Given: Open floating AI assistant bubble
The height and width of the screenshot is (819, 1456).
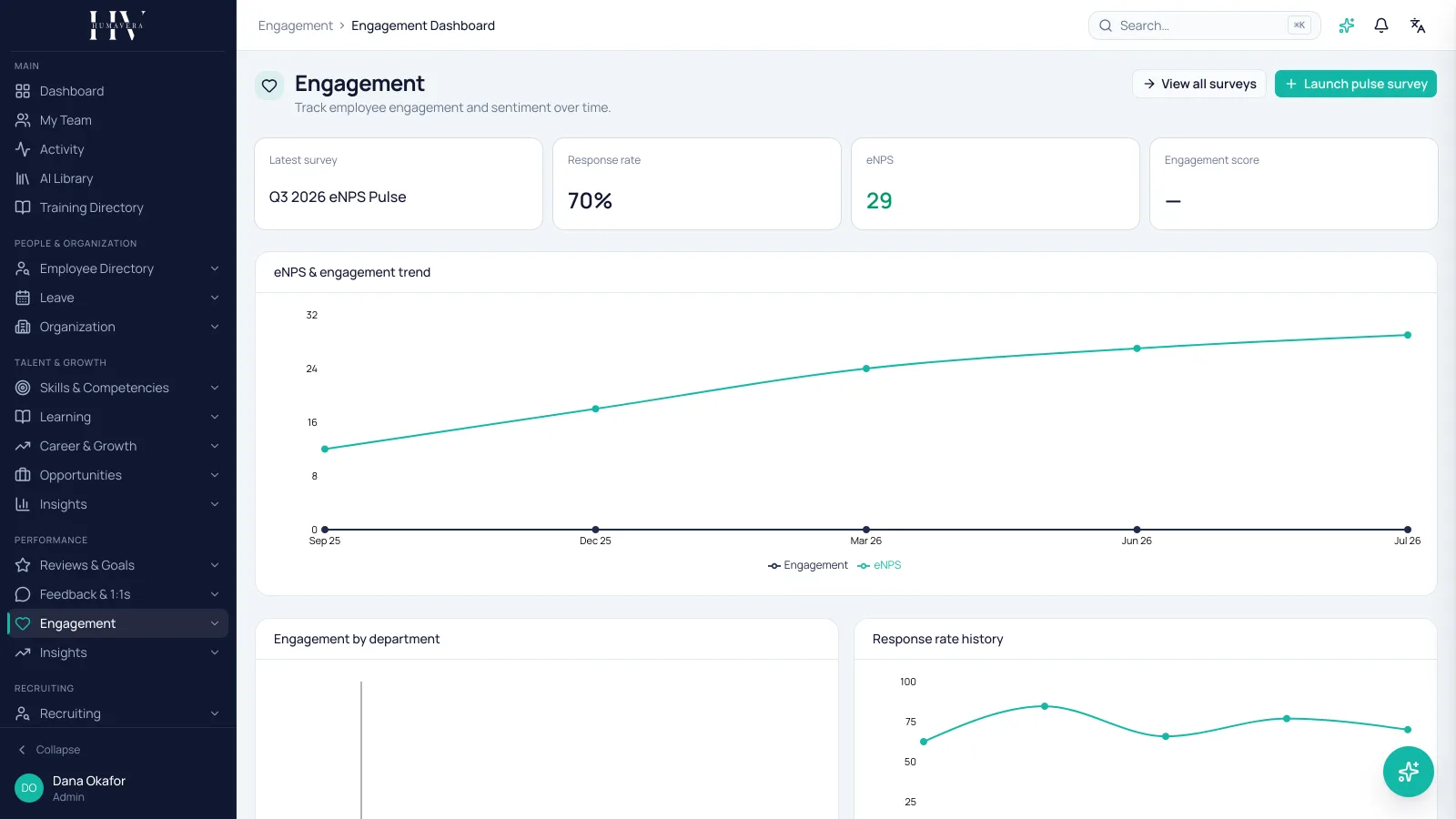Looking at the screenshot, I should click(x=1409, y=772).
